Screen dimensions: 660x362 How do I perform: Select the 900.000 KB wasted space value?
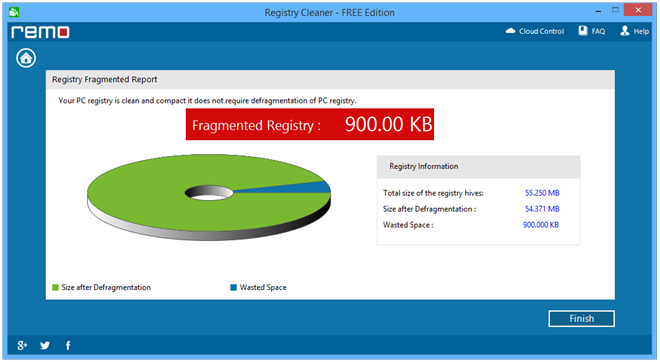pos(541,225)
